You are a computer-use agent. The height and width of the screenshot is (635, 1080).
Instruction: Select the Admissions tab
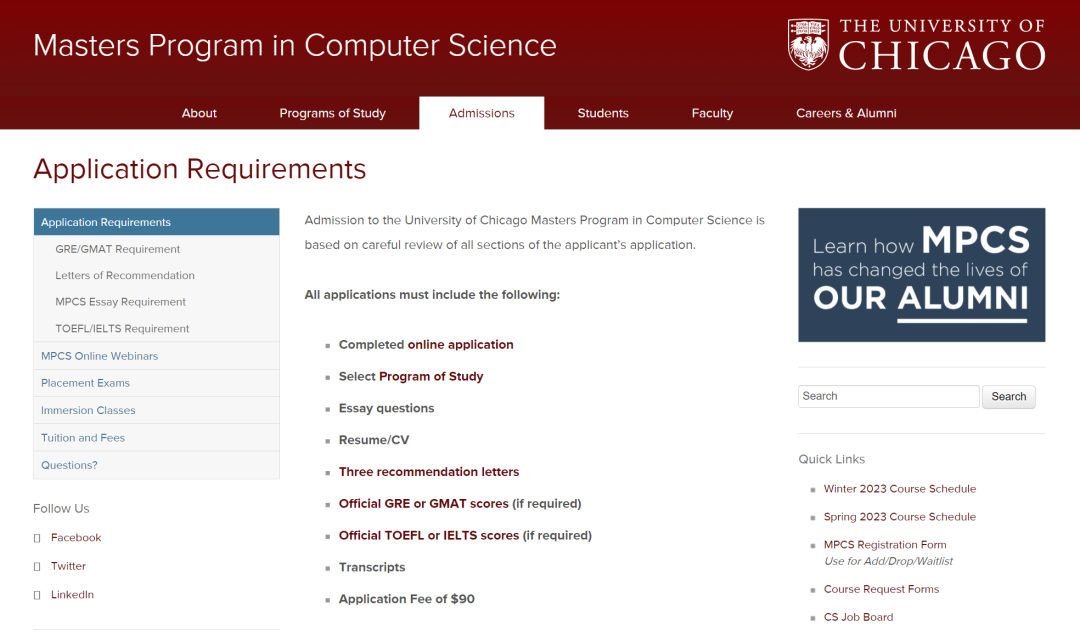[481, 113]
